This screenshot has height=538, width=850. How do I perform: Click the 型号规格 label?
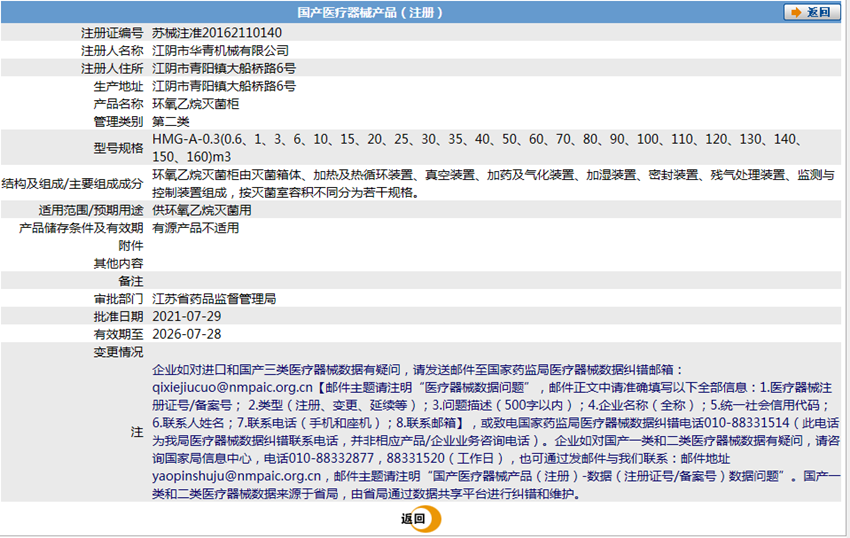click(118, 148)
